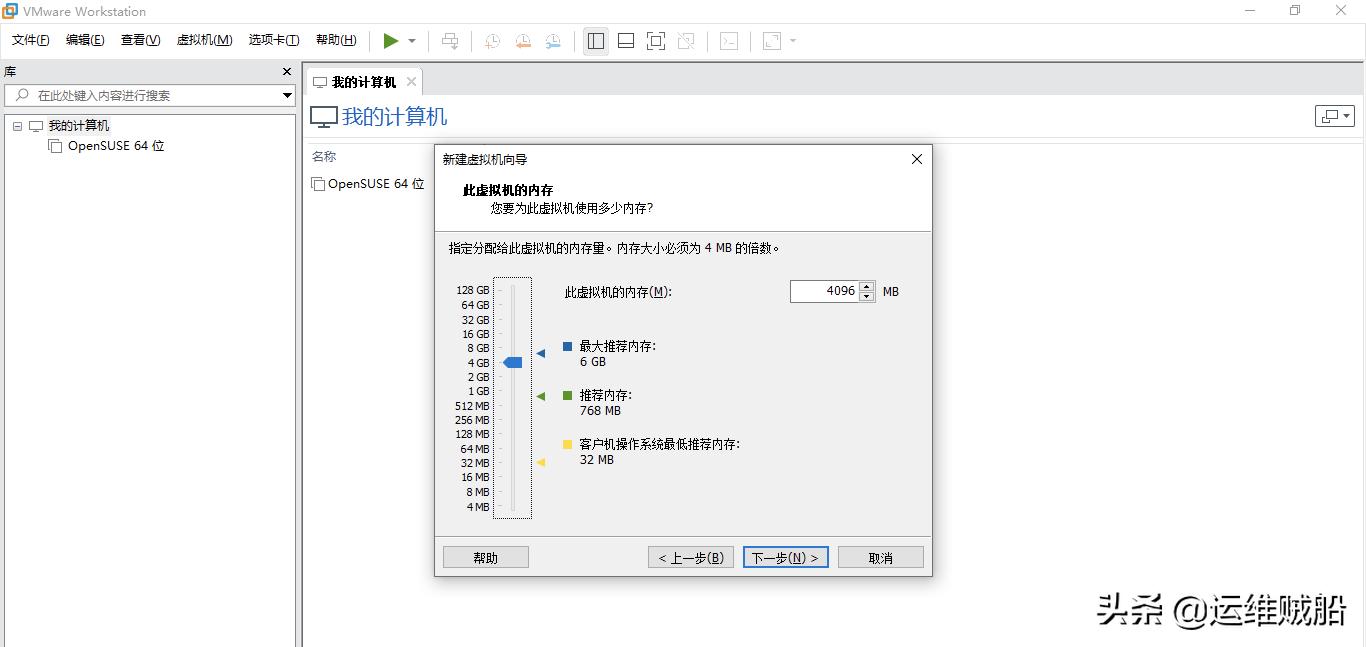
Task: Toggle full screen mode
Action: [655, 41]
